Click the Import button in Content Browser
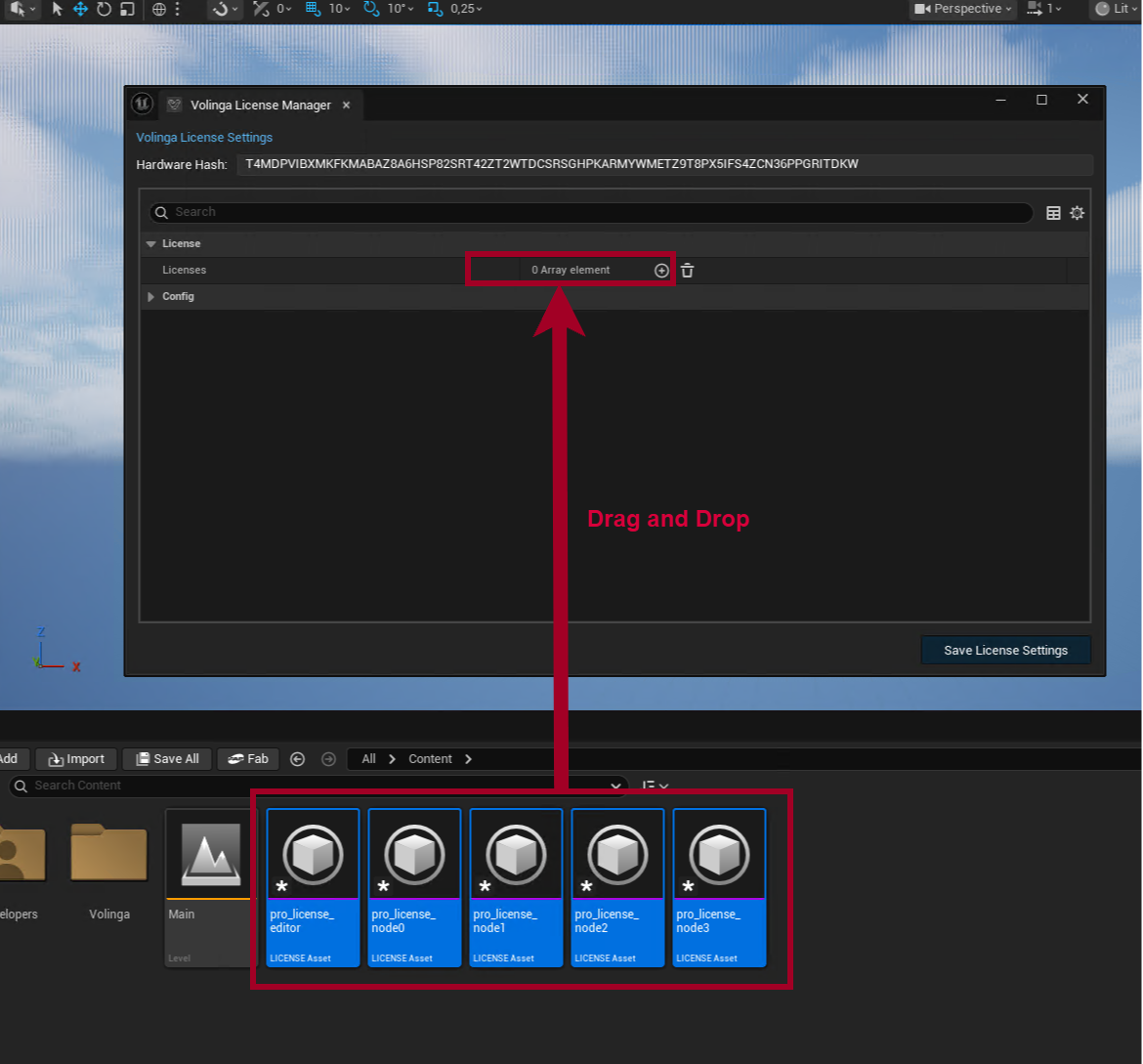Viewport: 1143px width, 1064px height. 76,759
